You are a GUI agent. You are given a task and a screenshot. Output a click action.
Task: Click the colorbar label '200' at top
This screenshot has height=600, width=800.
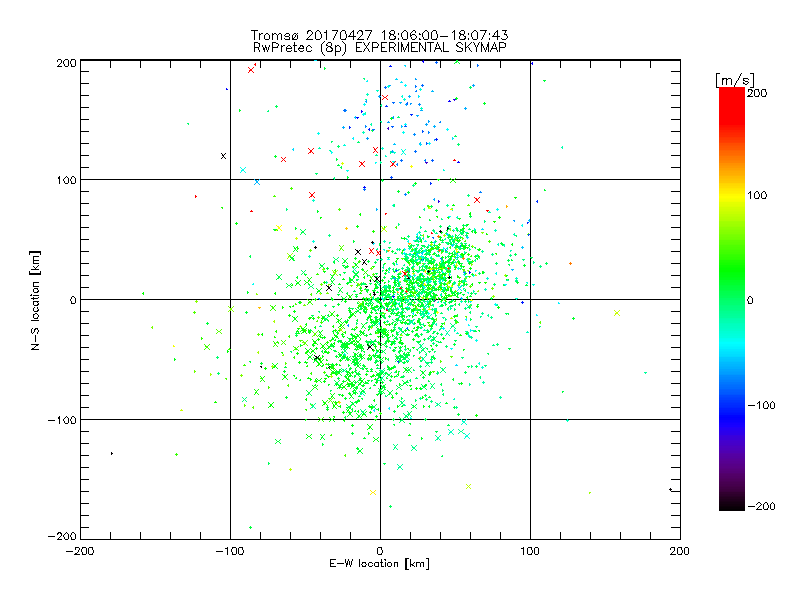[x=757, y=93]
